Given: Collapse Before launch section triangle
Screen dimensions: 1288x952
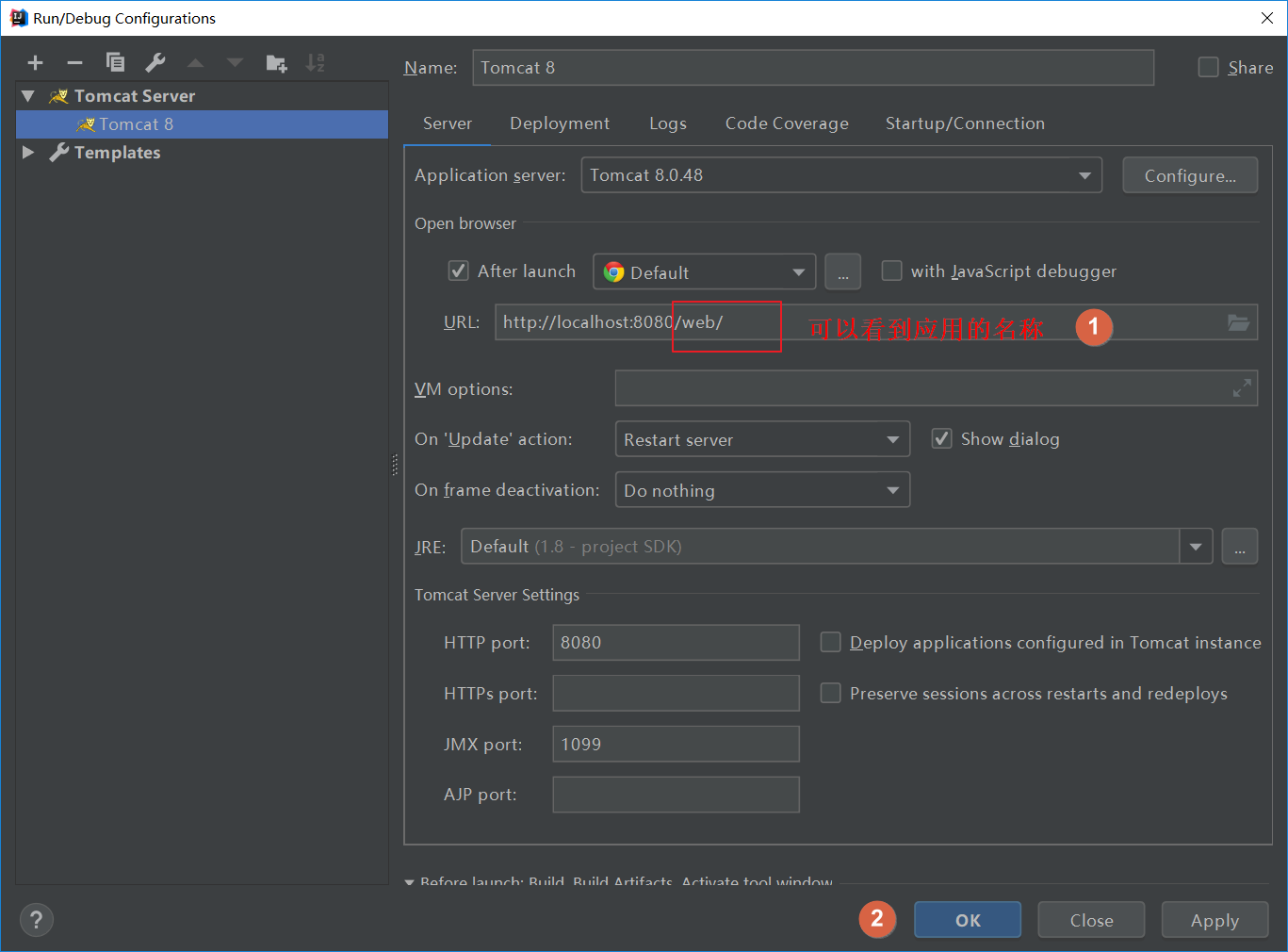Looking at the screenshot, I should click(x=409, y=882).
